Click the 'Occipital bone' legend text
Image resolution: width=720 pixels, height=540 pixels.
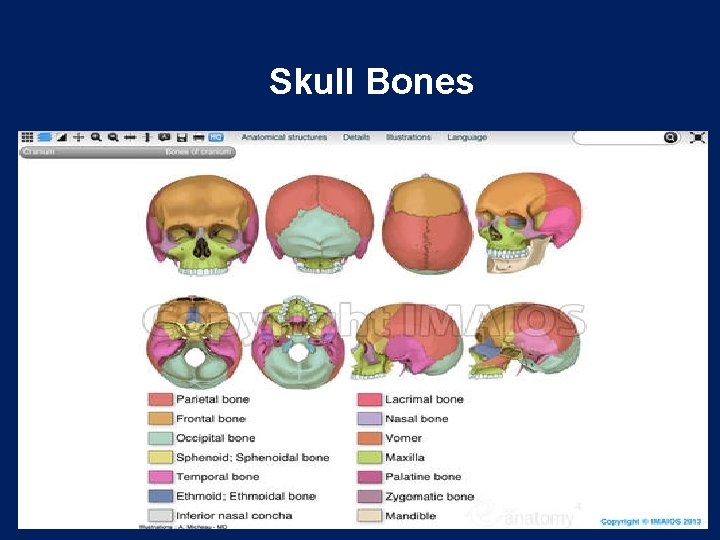(216, 438)
